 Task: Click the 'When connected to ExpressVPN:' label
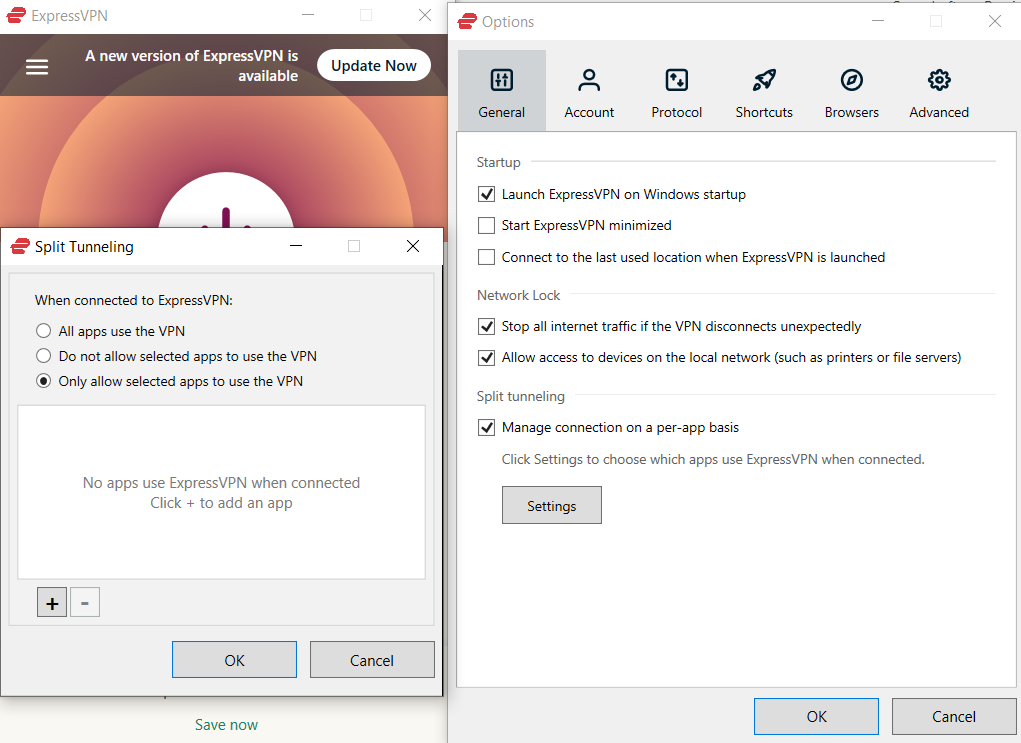tap(133, 300)
